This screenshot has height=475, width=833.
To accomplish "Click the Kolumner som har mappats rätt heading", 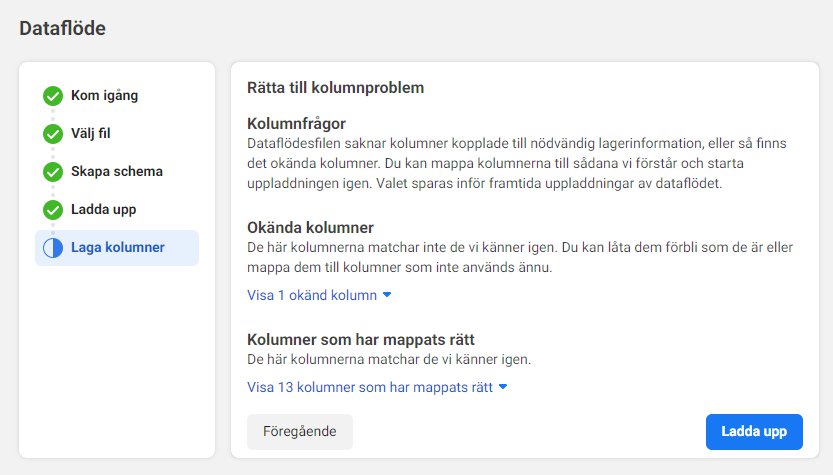I will (361, 340).
